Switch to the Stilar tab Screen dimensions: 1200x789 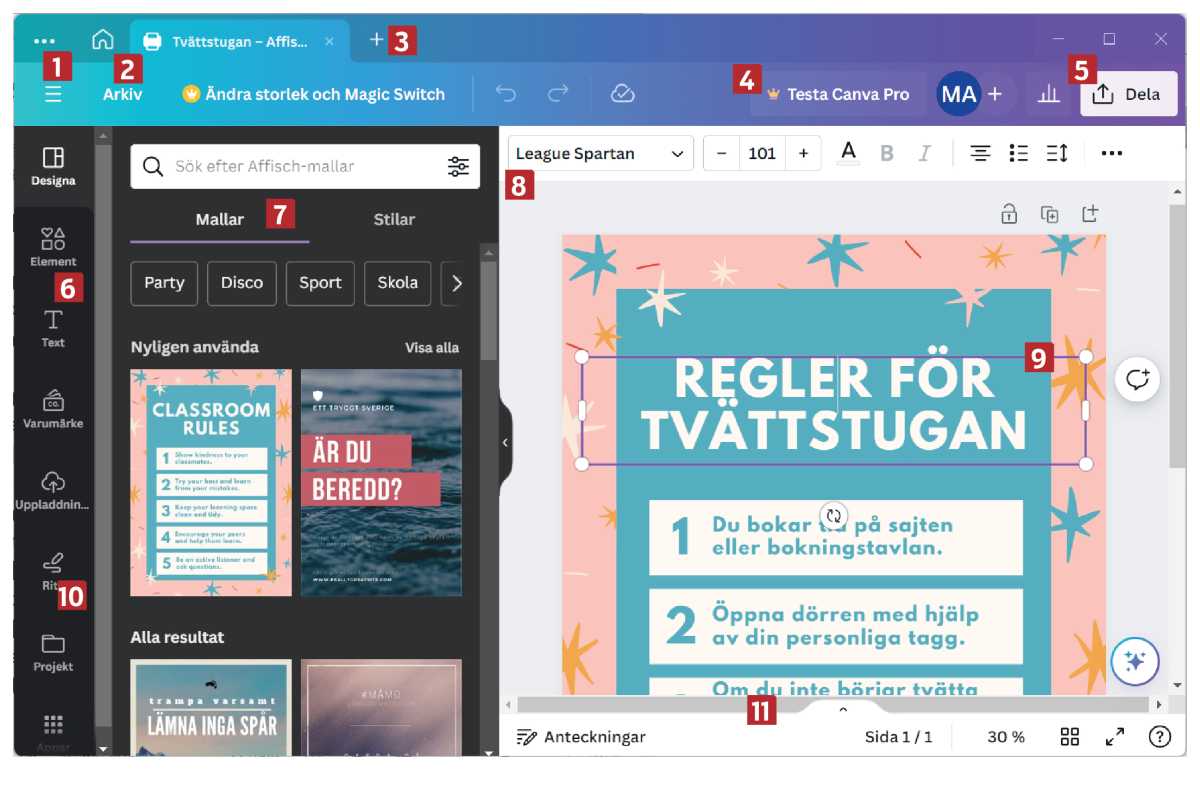tap(393, 219)
